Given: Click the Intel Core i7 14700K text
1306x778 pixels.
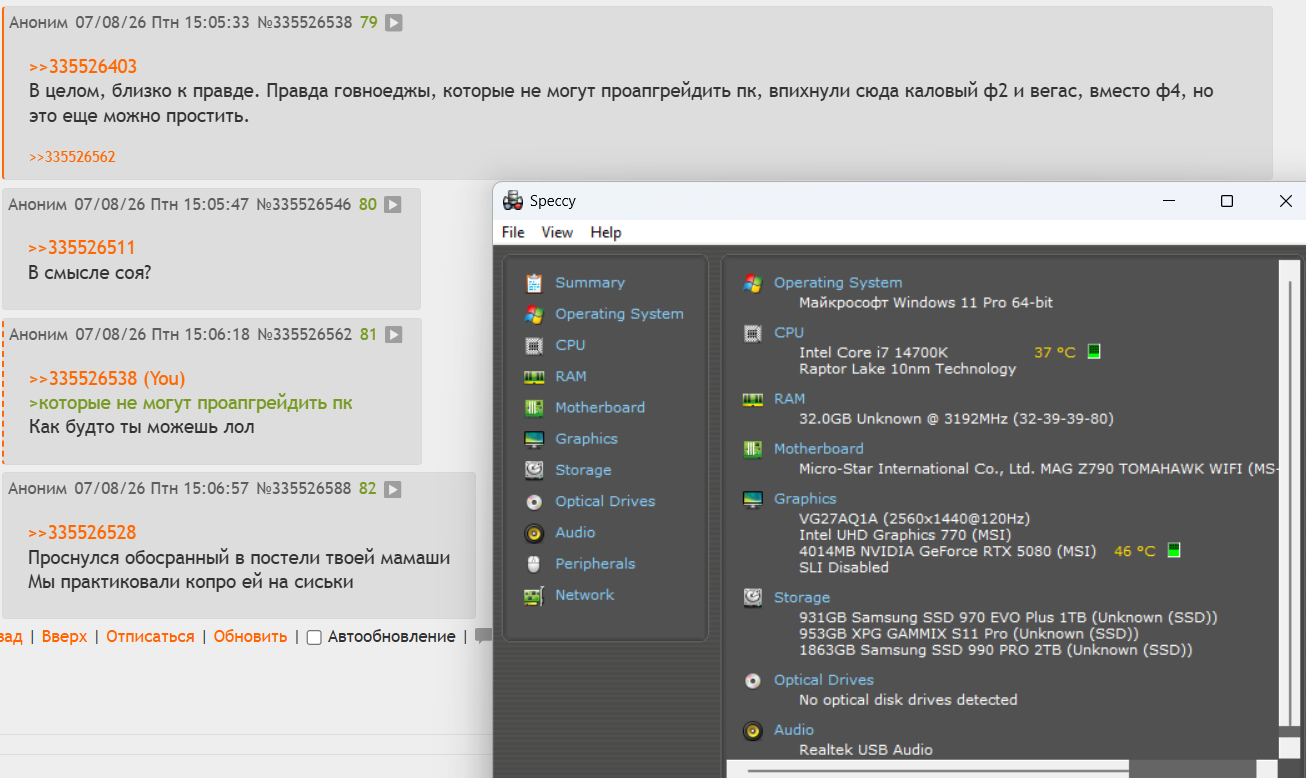Looking at the screenshot, I should coord(874,352).
